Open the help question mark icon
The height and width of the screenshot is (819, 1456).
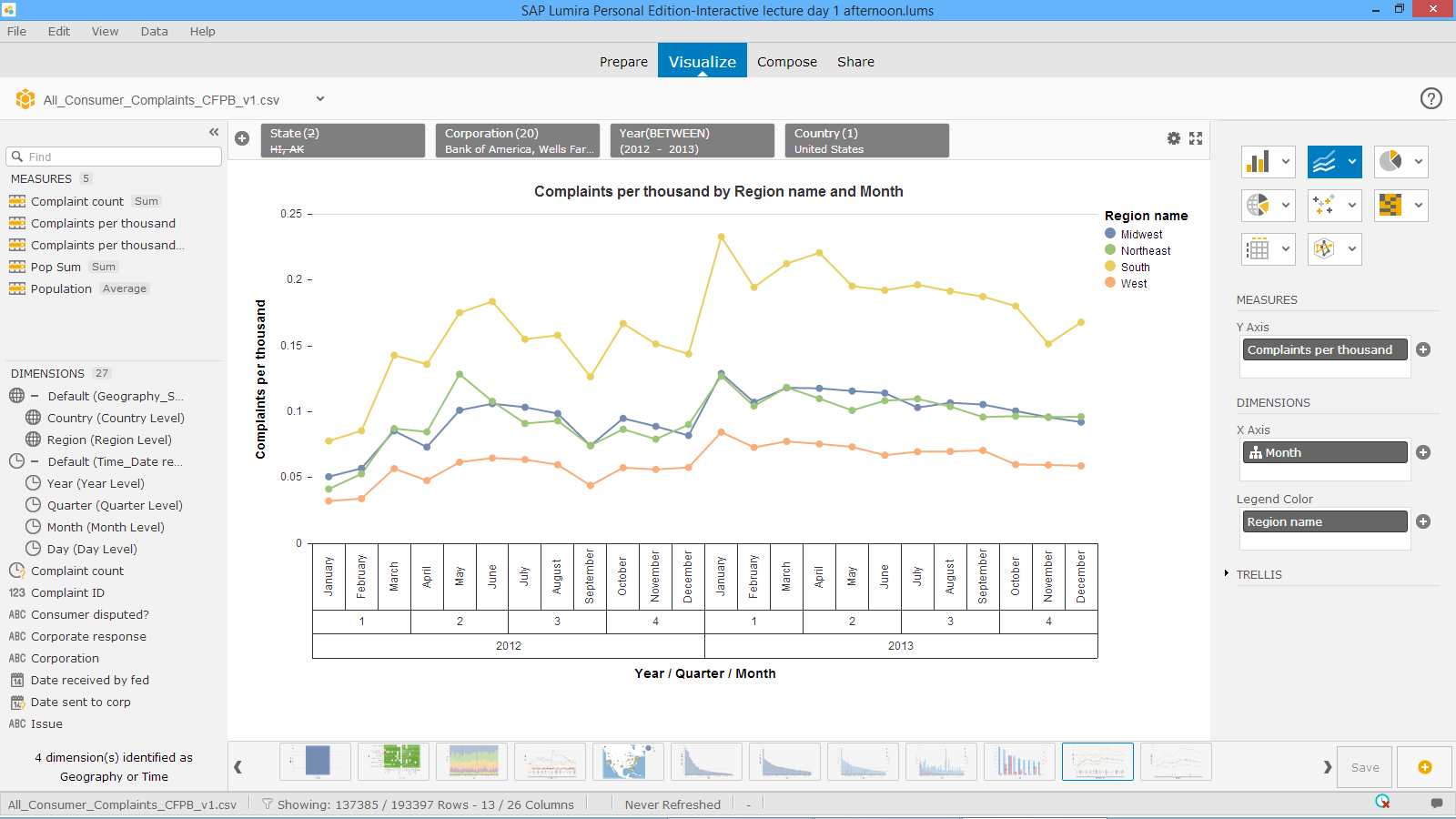coord(1431,98)
